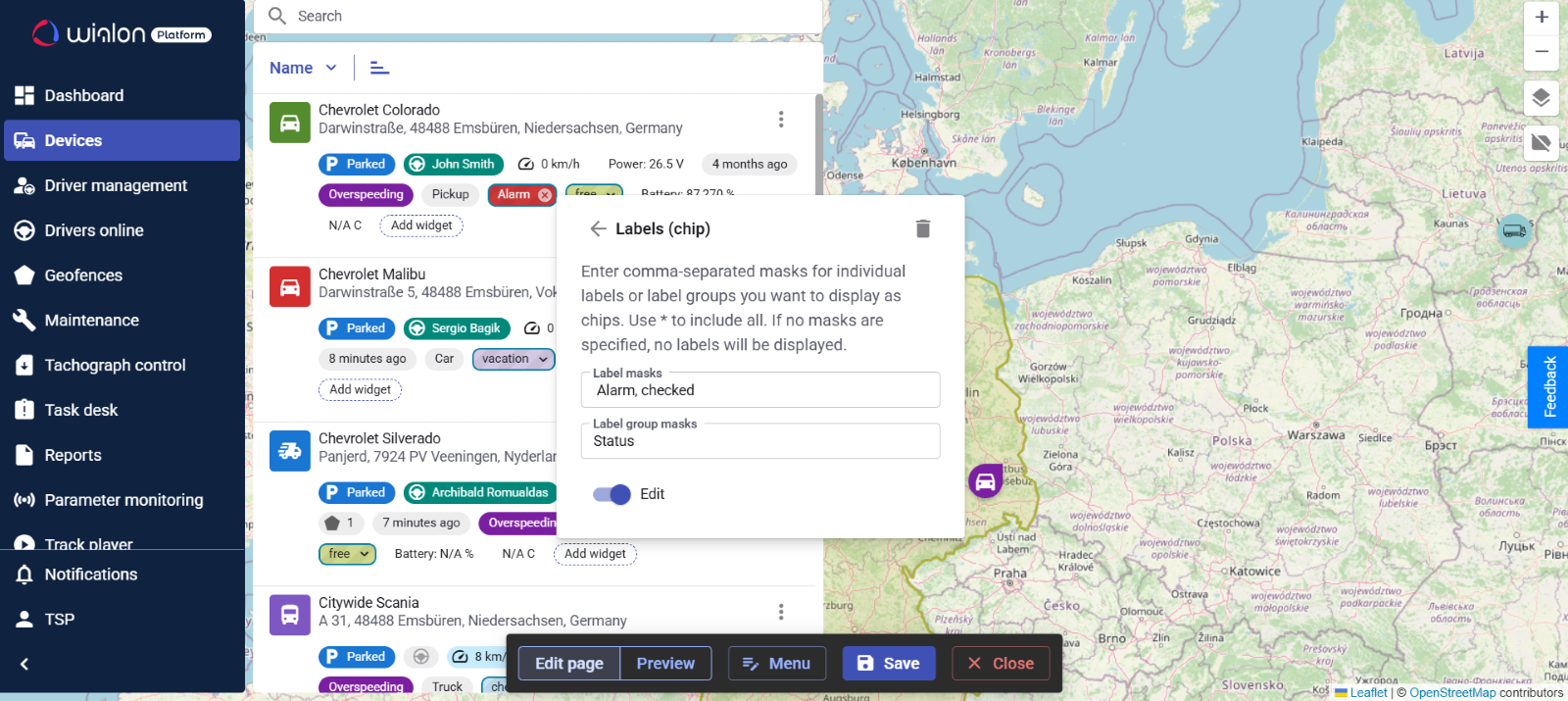Open the Name sort dropdown

click(303, 68)
